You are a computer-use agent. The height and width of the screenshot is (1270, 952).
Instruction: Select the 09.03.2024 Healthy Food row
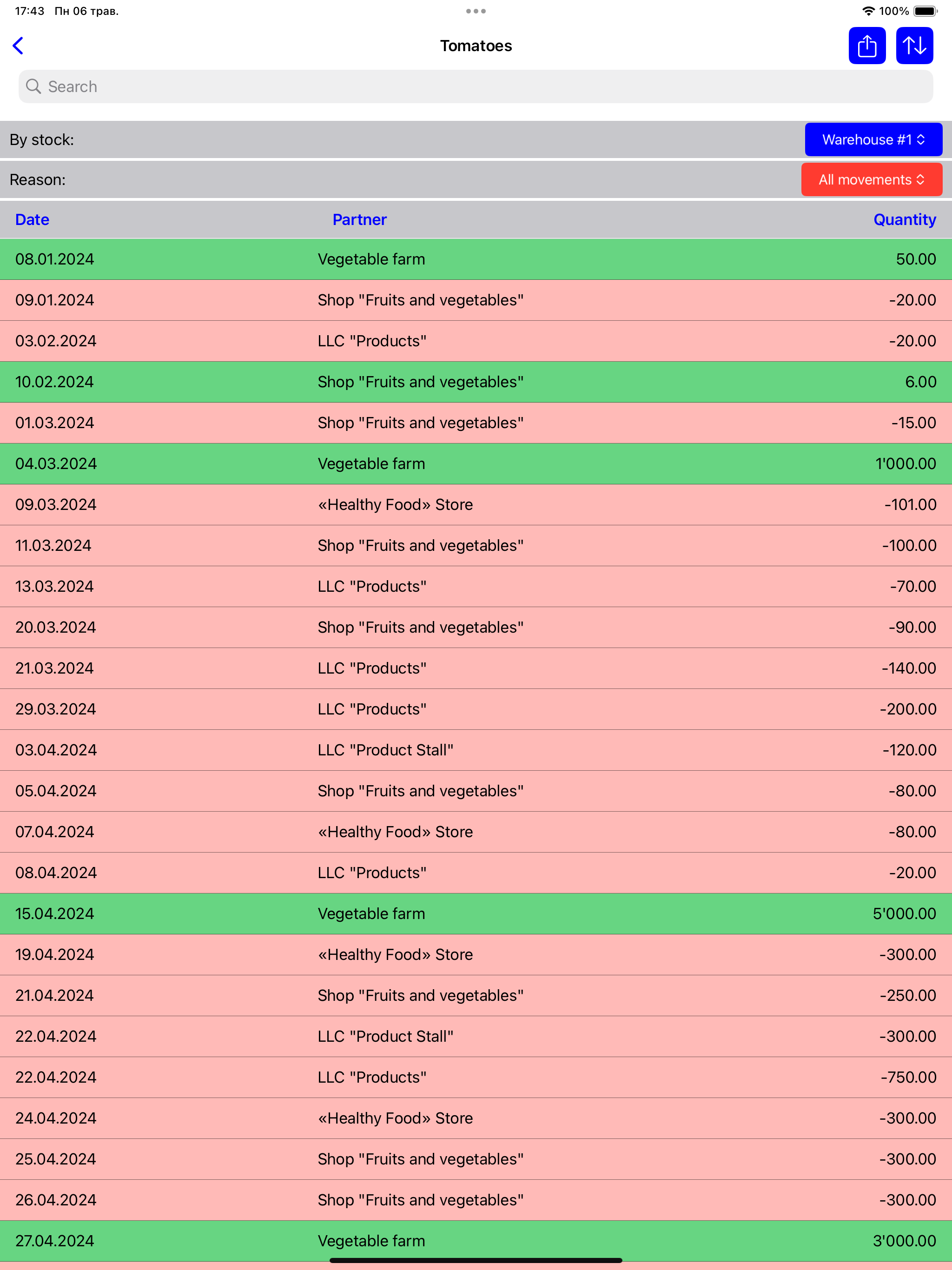tap(476, 505)
